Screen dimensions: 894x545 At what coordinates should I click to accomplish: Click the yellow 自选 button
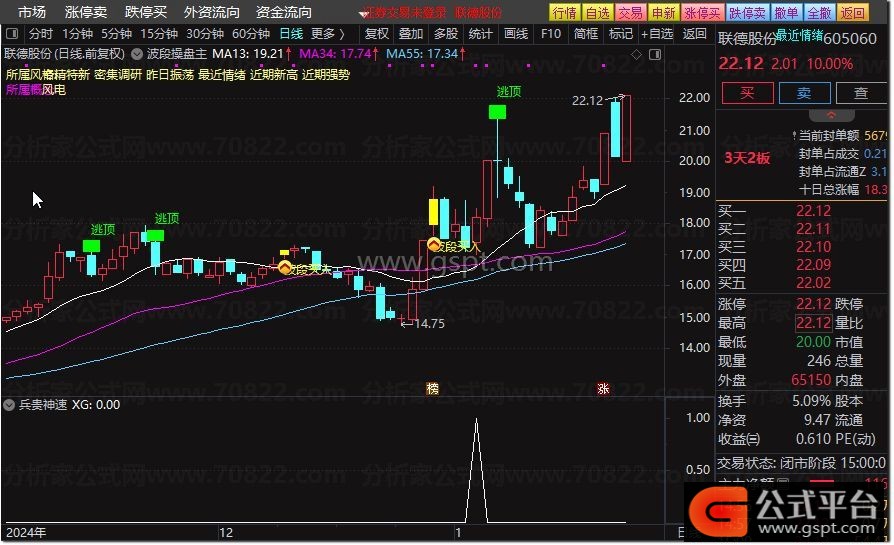[598, 13]
